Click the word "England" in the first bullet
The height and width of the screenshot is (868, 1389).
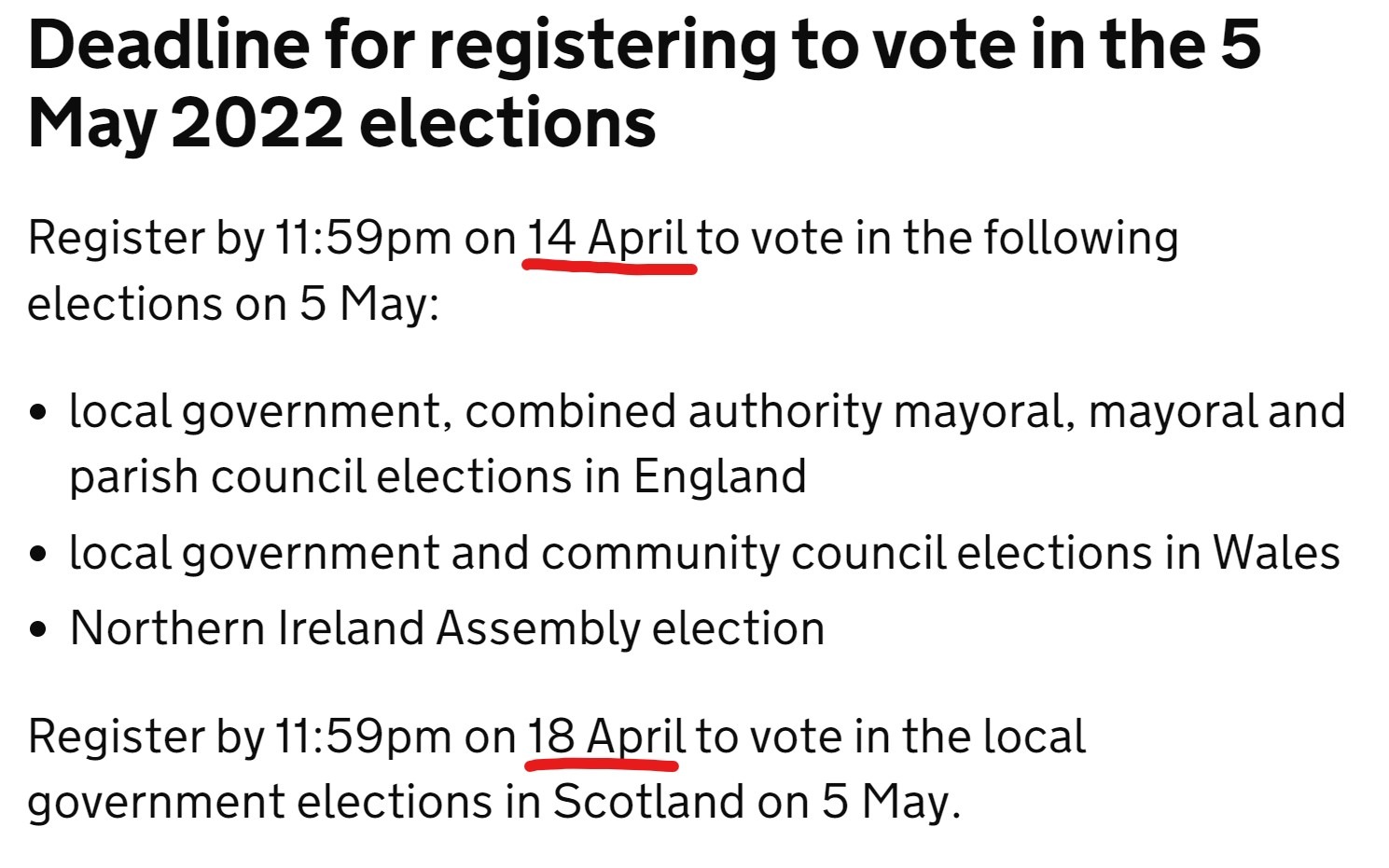tap(720, 477)
